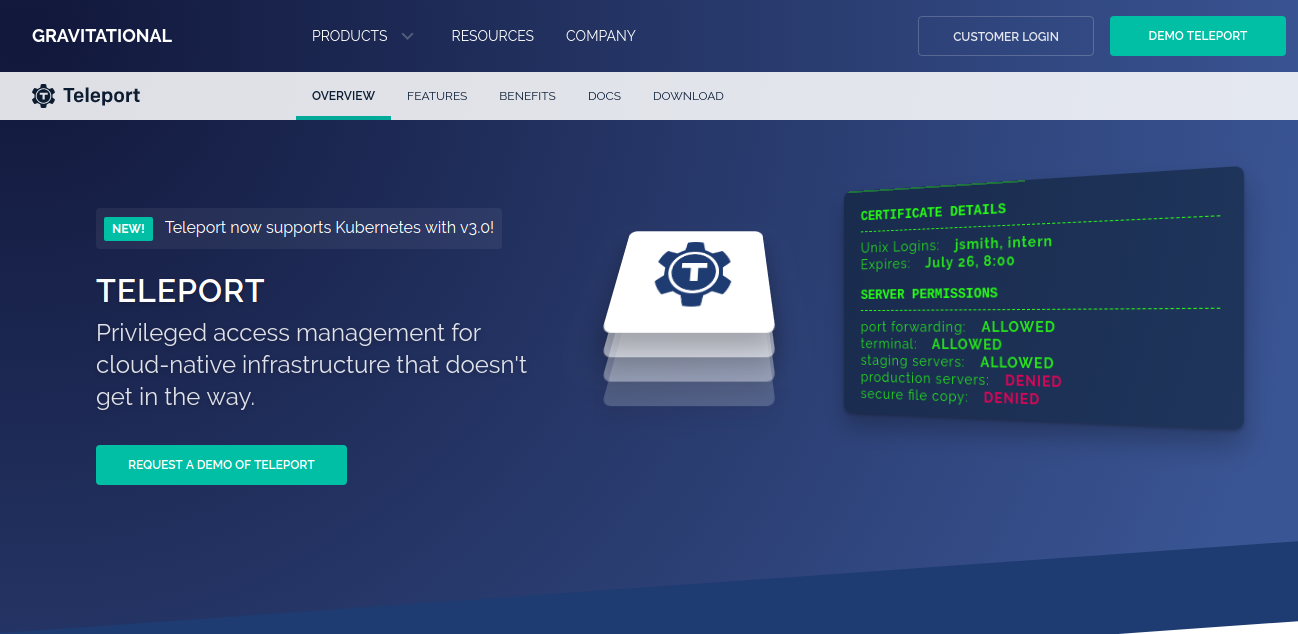Click REQUEST A DEMO OF TELEPORT button

(x=221, y=465)
